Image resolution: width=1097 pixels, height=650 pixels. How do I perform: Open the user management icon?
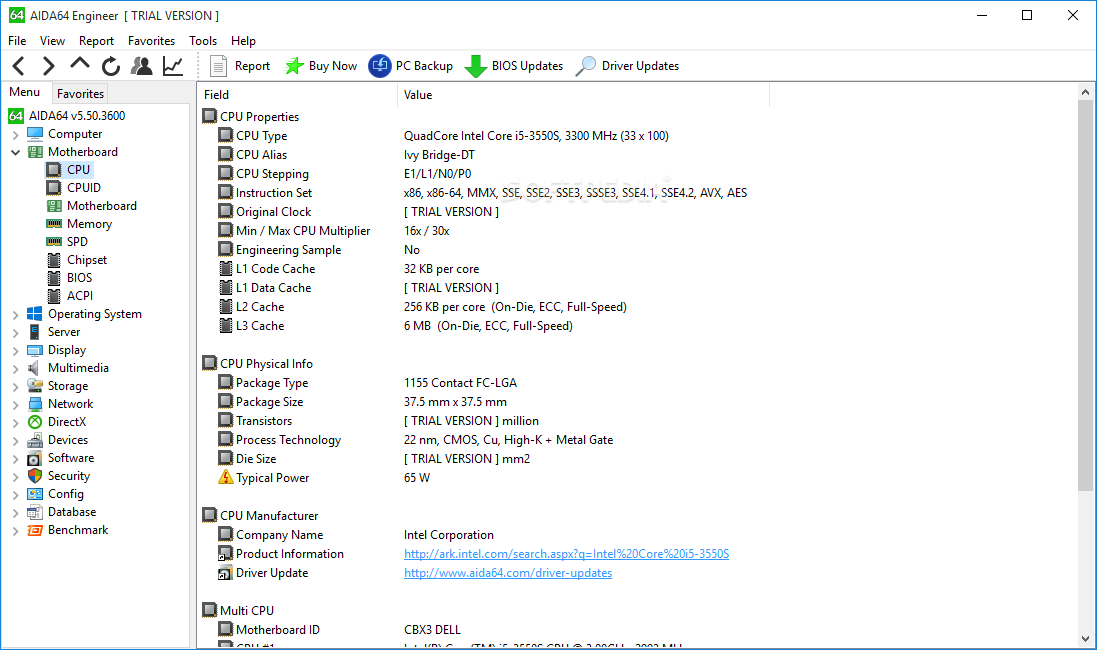coord(141,66)
